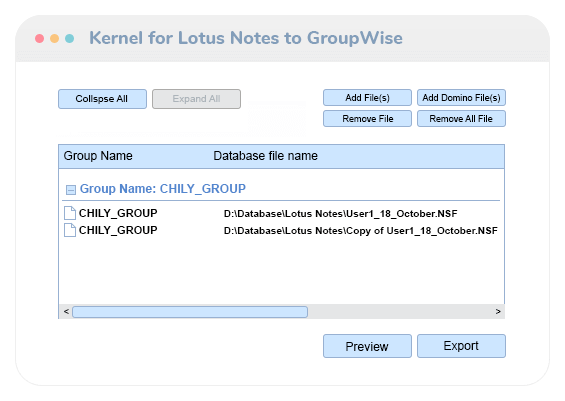Viewport: 565px width, 401px height.
Task: Click Remove All File button
Action: point(461,119)
